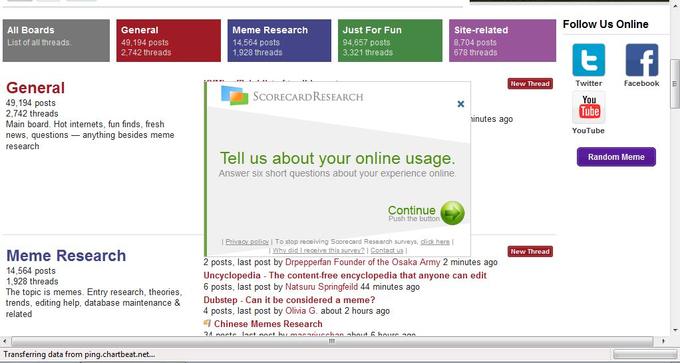Open user Olivia G. profile
This screenshot has height=363, width=680.
[301, 311]
